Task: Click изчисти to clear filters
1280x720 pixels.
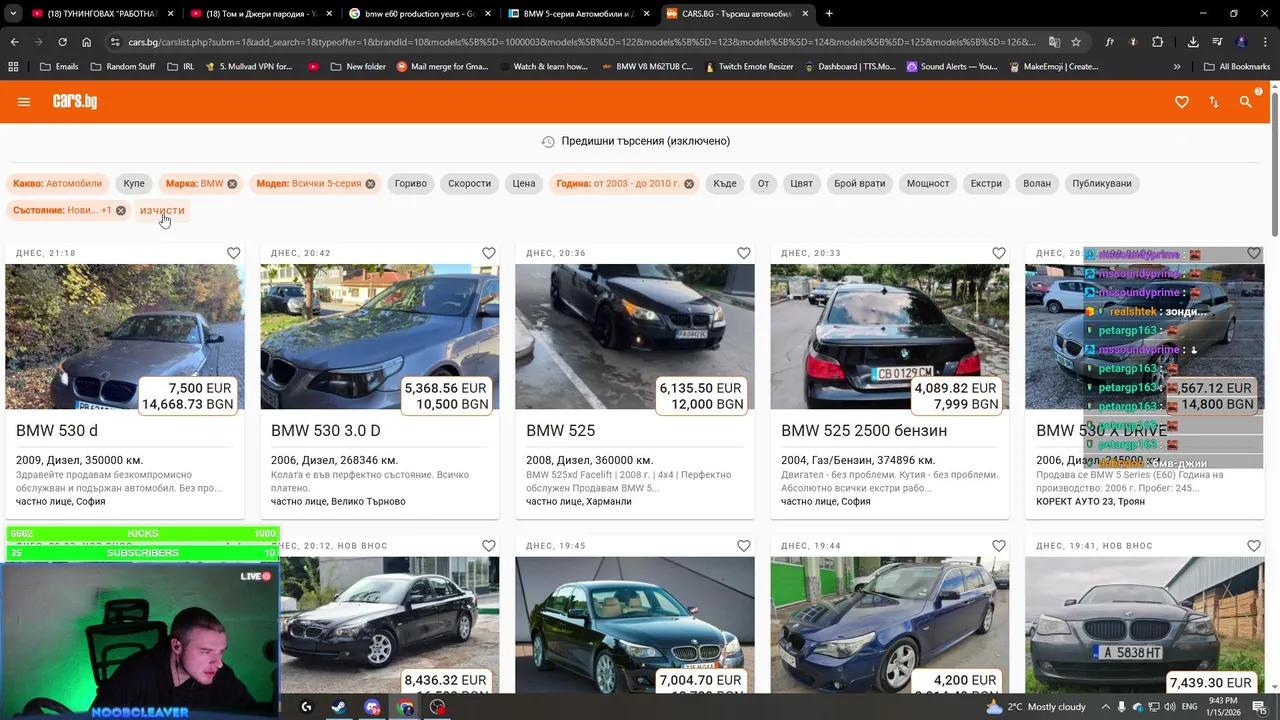Action: [162, 211]
